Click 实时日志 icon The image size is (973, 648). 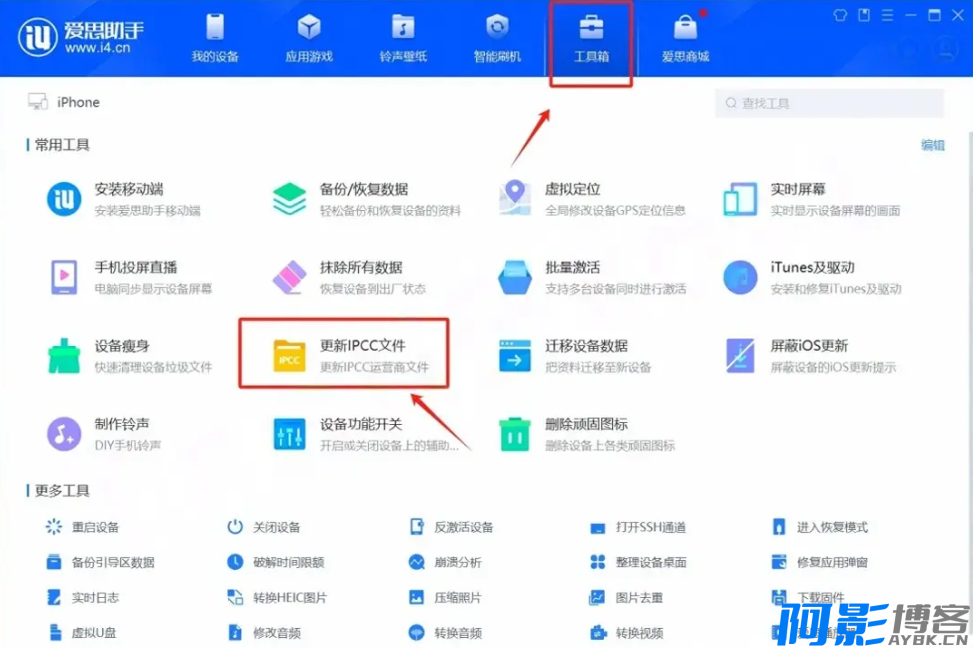click(54, 598)
